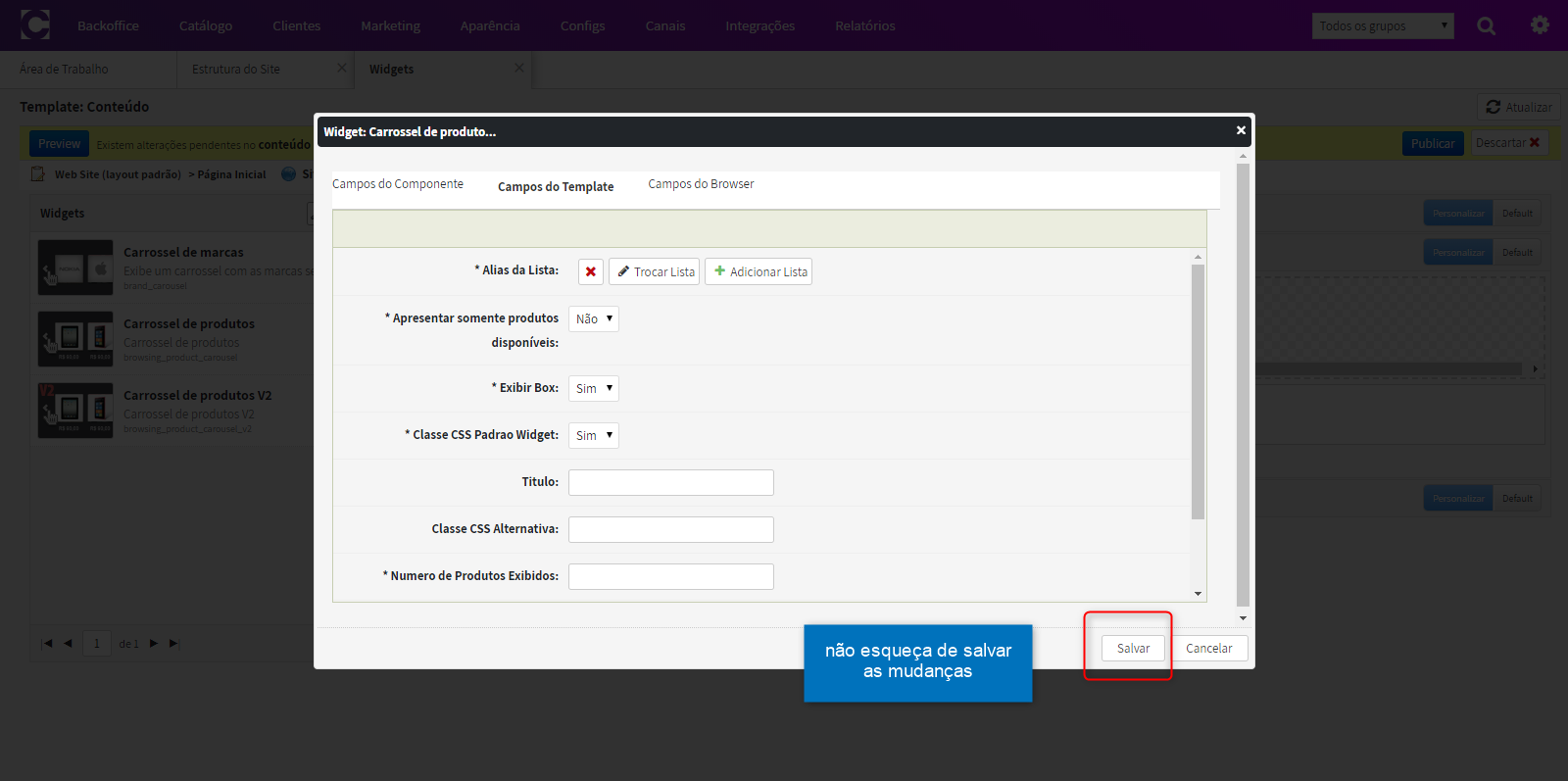
Task: Open the Exibir Box dropdown
Action: pos(594,388)
